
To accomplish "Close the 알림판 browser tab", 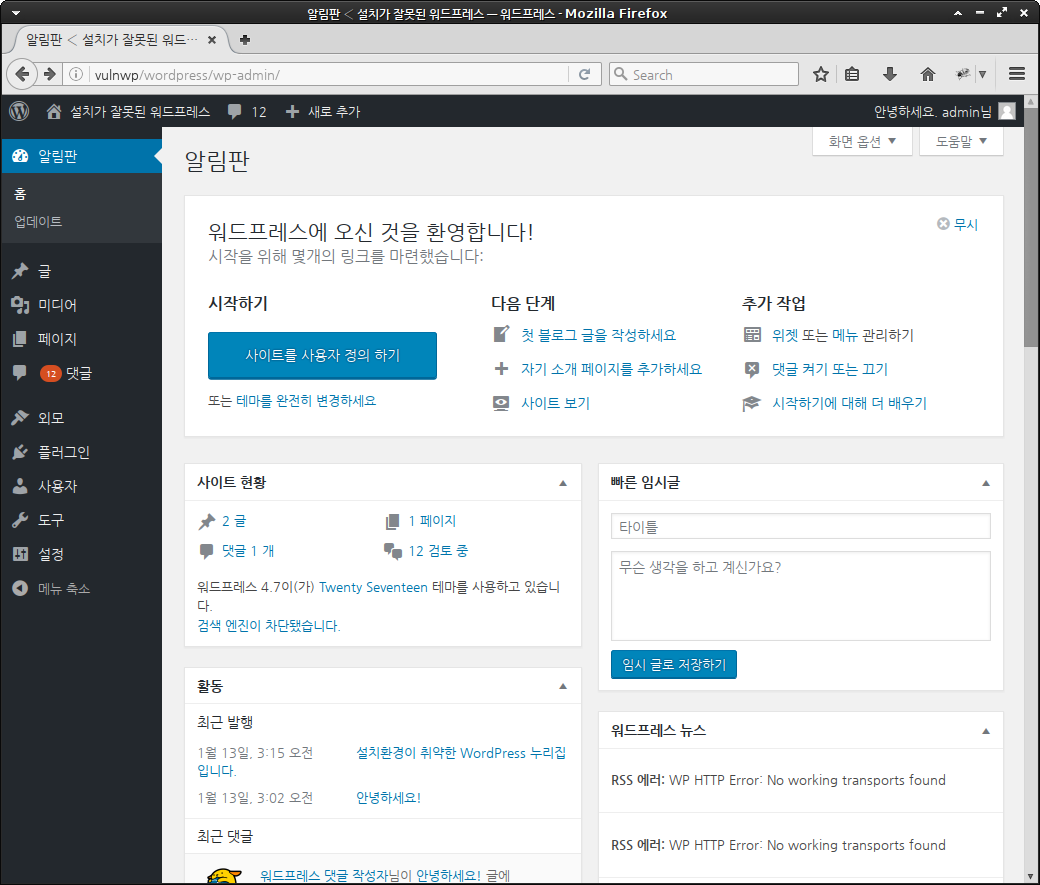I will click(212, 40).
